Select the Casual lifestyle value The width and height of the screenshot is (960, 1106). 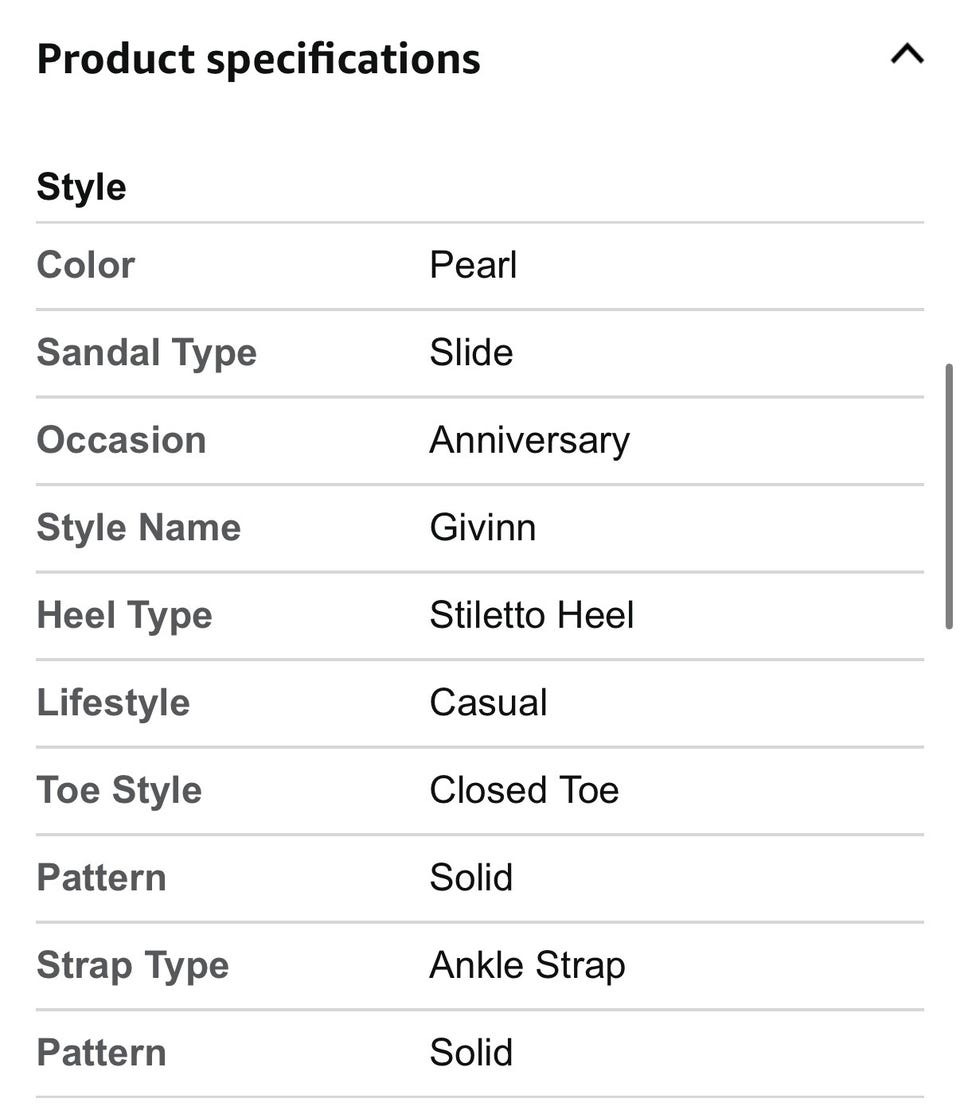click(488, 703)
